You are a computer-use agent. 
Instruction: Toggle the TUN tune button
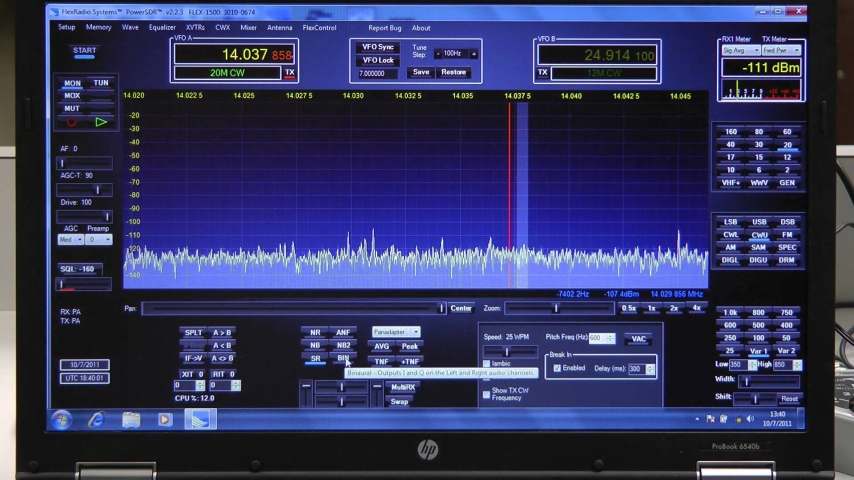click(101, 83)
